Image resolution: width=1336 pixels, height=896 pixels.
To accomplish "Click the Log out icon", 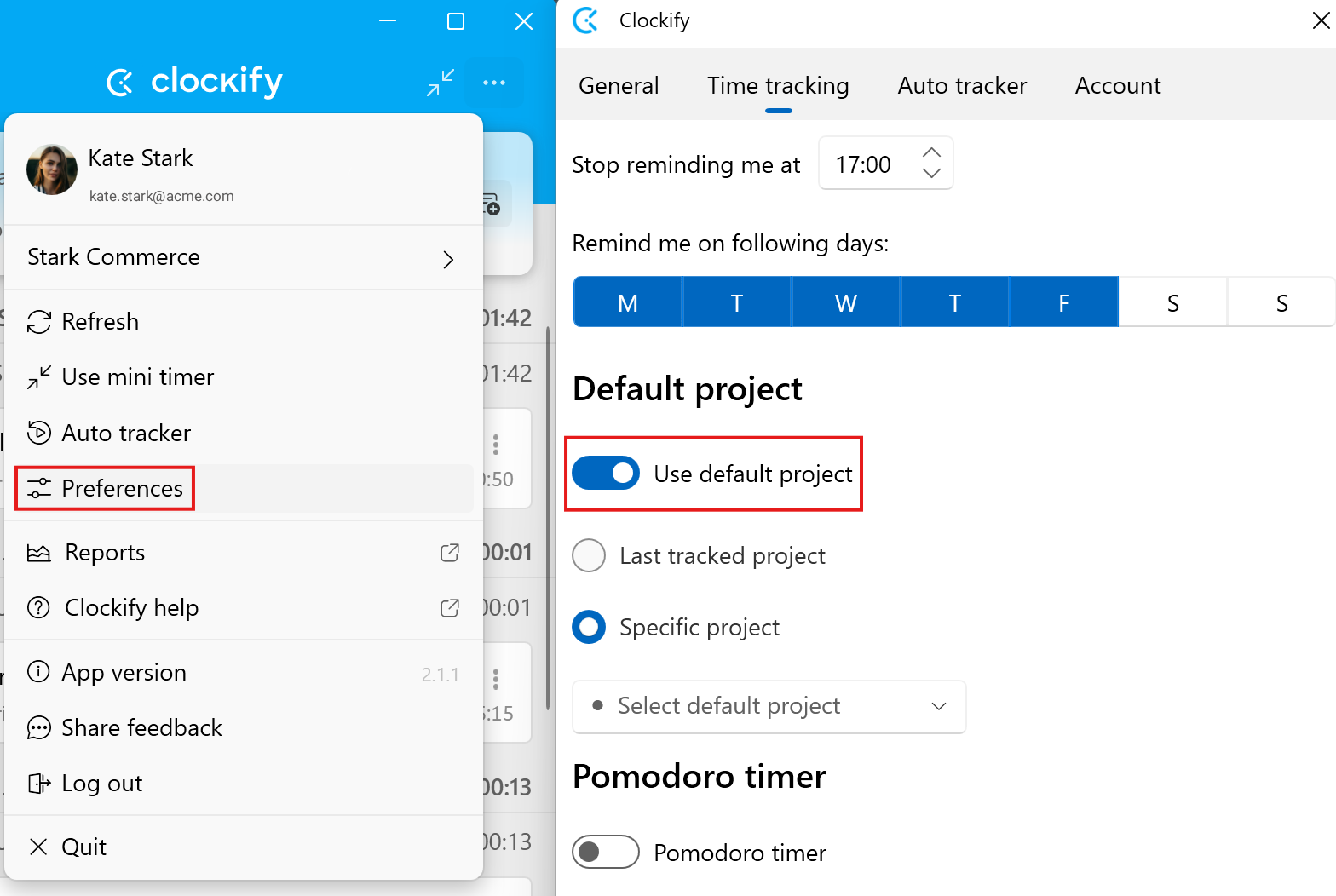I will (x=39, y=784).
